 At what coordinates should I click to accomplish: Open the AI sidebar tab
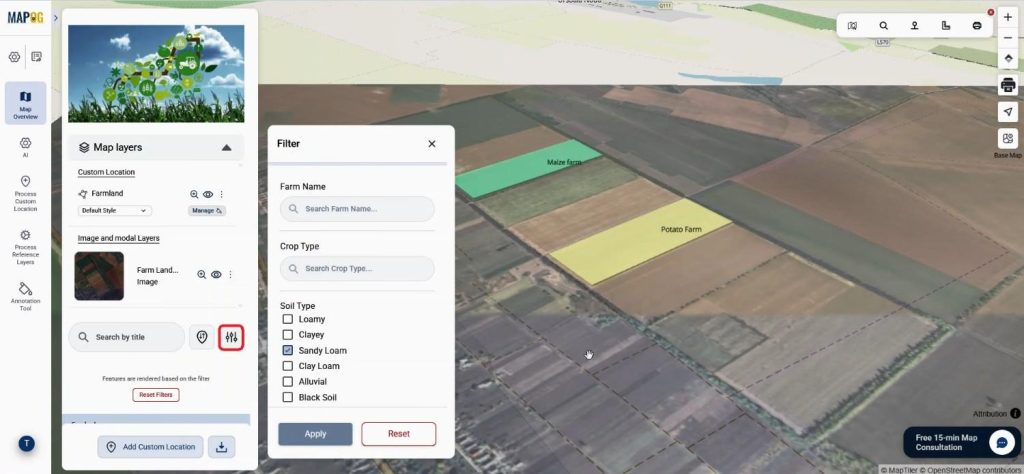tap(25, 147)
